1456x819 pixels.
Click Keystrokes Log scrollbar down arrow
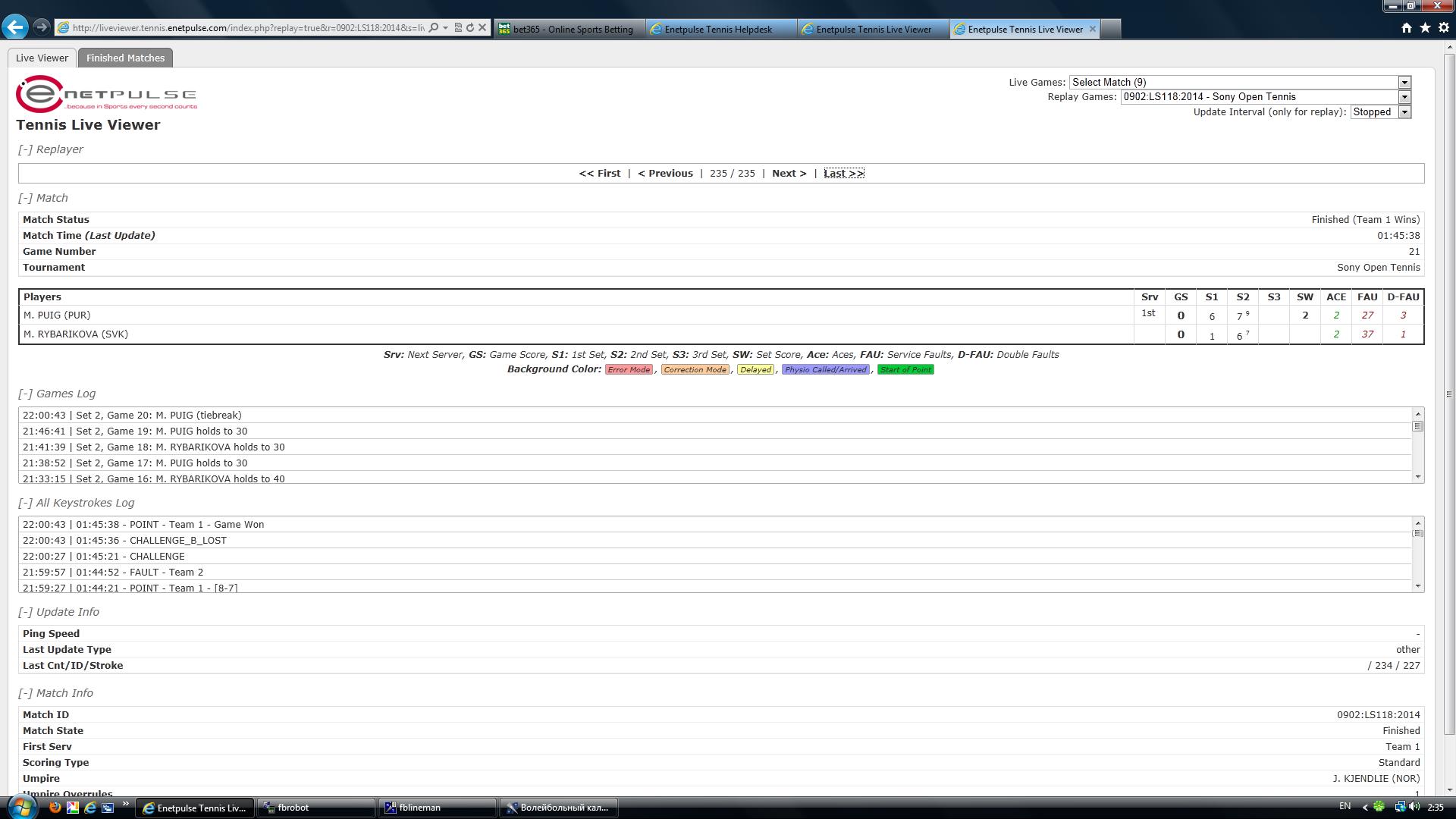[1417, 586]
